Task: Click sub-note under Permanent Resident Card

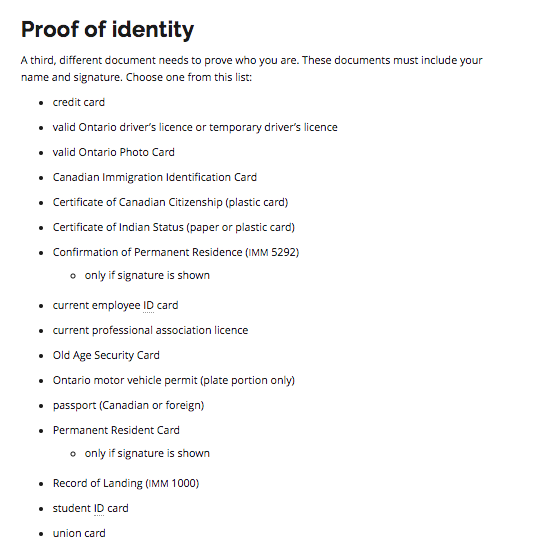Action: click(x=147, y=453)
